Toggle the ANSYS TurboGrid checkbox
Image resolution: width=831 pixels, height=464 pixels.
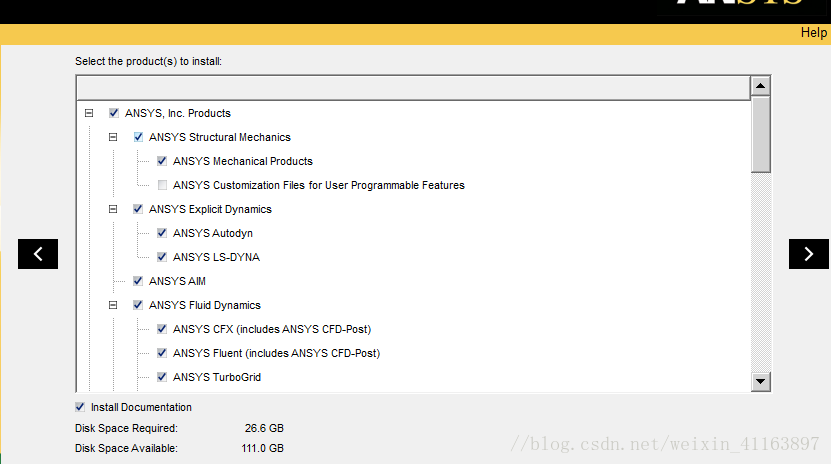tap(162, 377)
